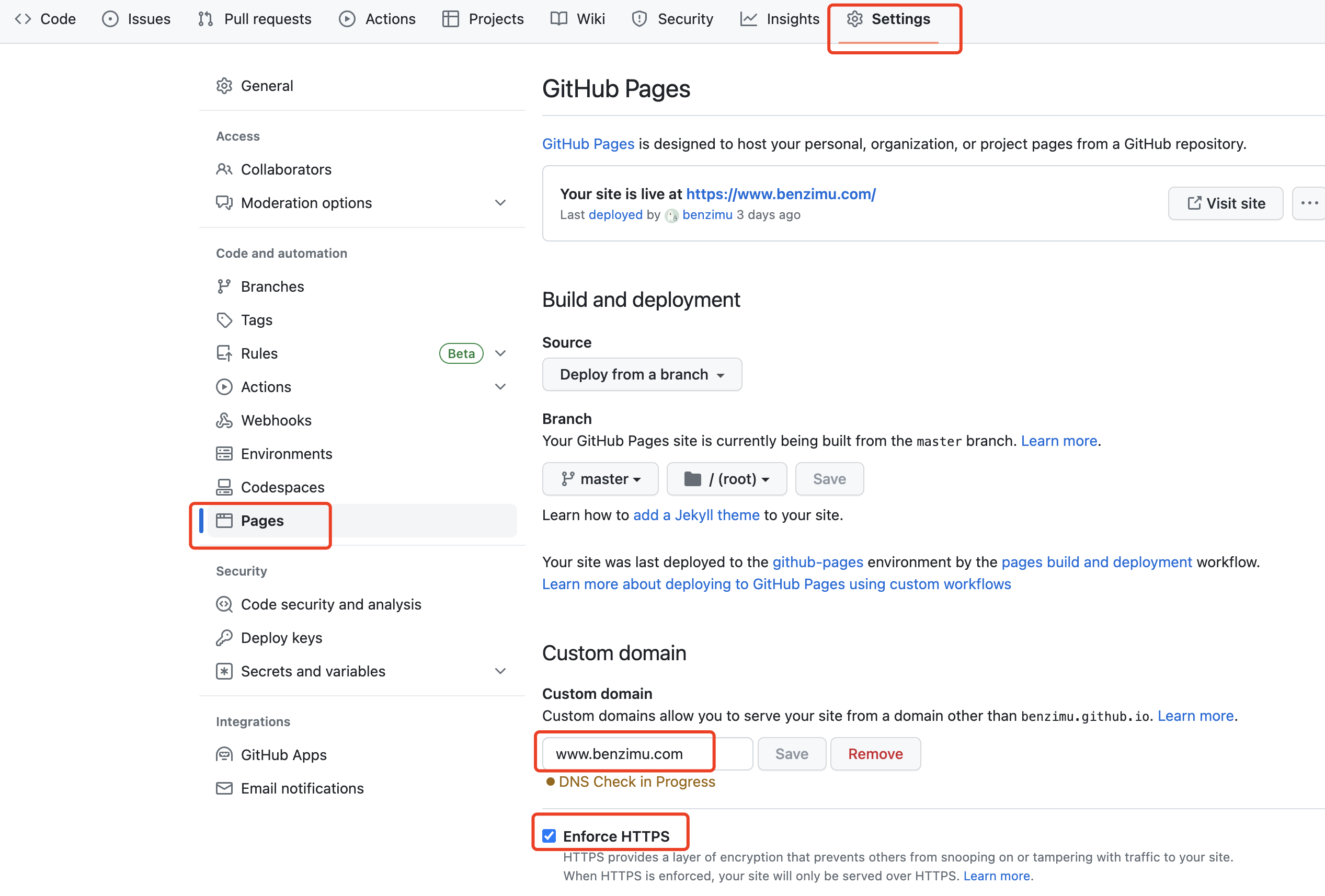Click the sidebar Actions play icon
This screenshot has width=1325, height=896.
click(224, 387)
